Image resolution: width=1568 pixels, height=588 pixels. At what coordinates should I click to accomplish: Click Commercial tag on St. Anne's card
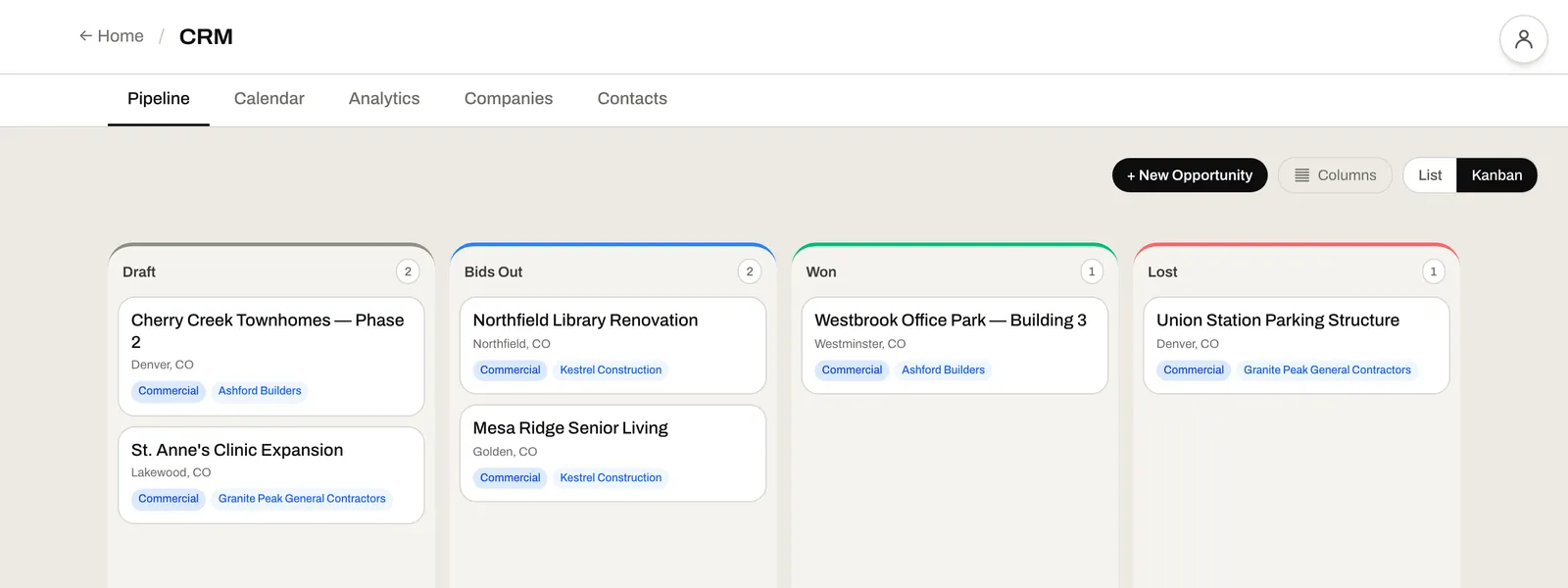[x=169, y=499]
